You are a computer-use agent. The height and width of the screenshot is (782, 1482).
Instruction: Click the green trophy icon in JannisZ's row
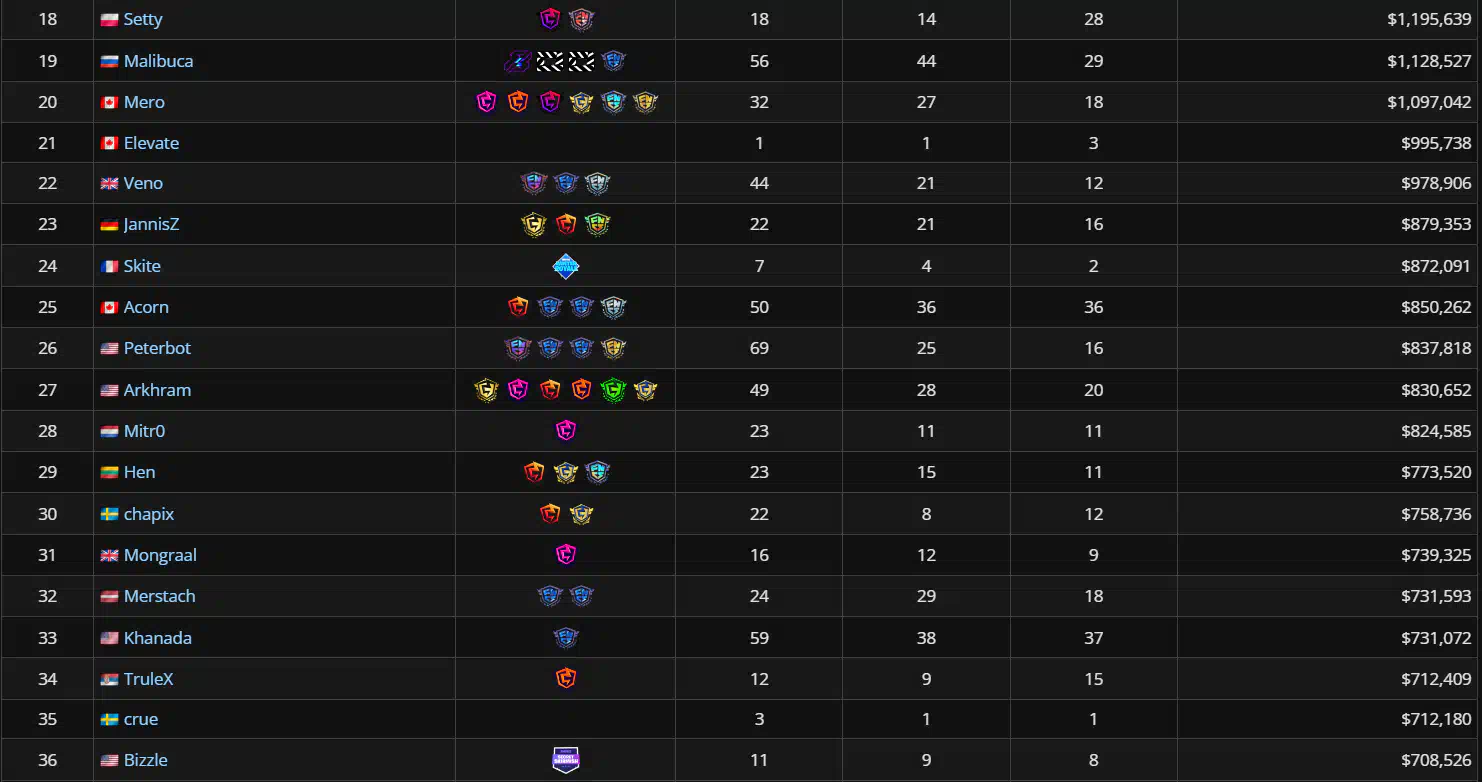[x=598, y=225]
